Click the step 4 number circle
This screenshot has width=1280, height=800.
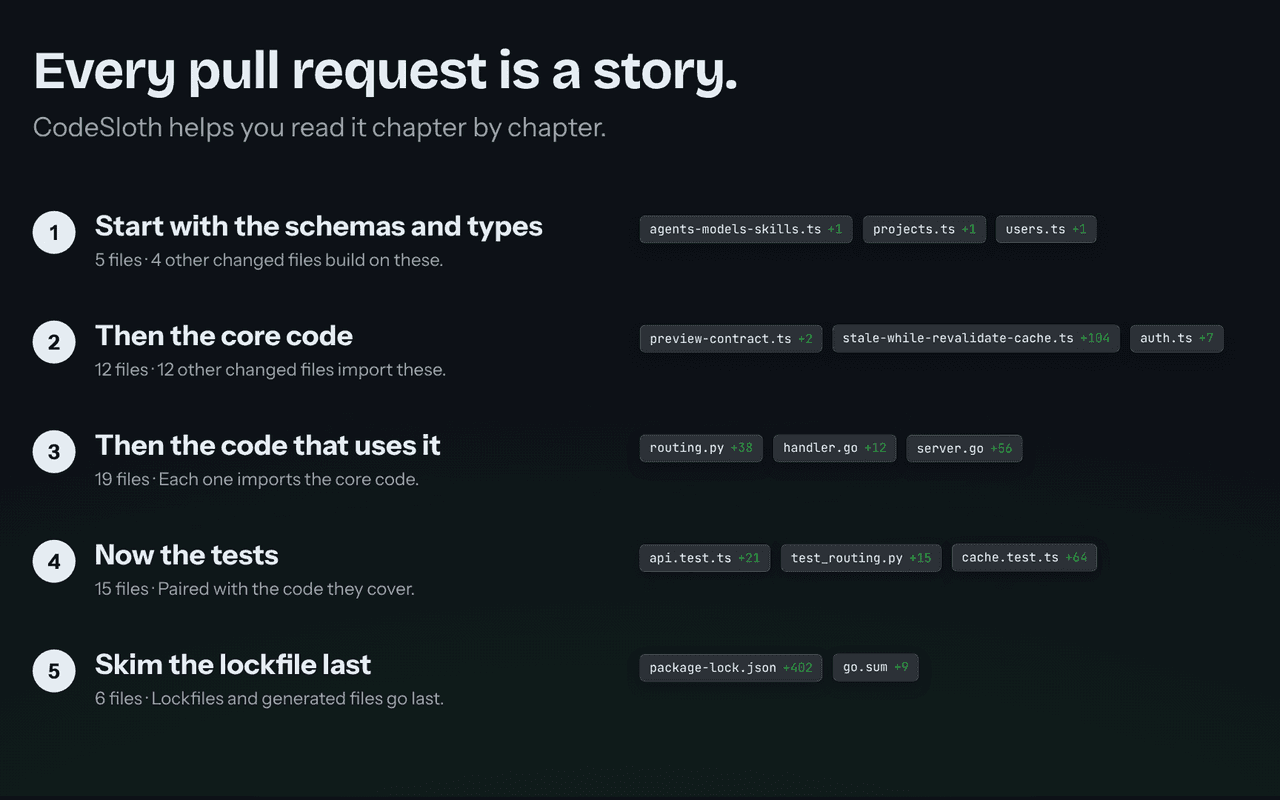[x=54, y=562]
